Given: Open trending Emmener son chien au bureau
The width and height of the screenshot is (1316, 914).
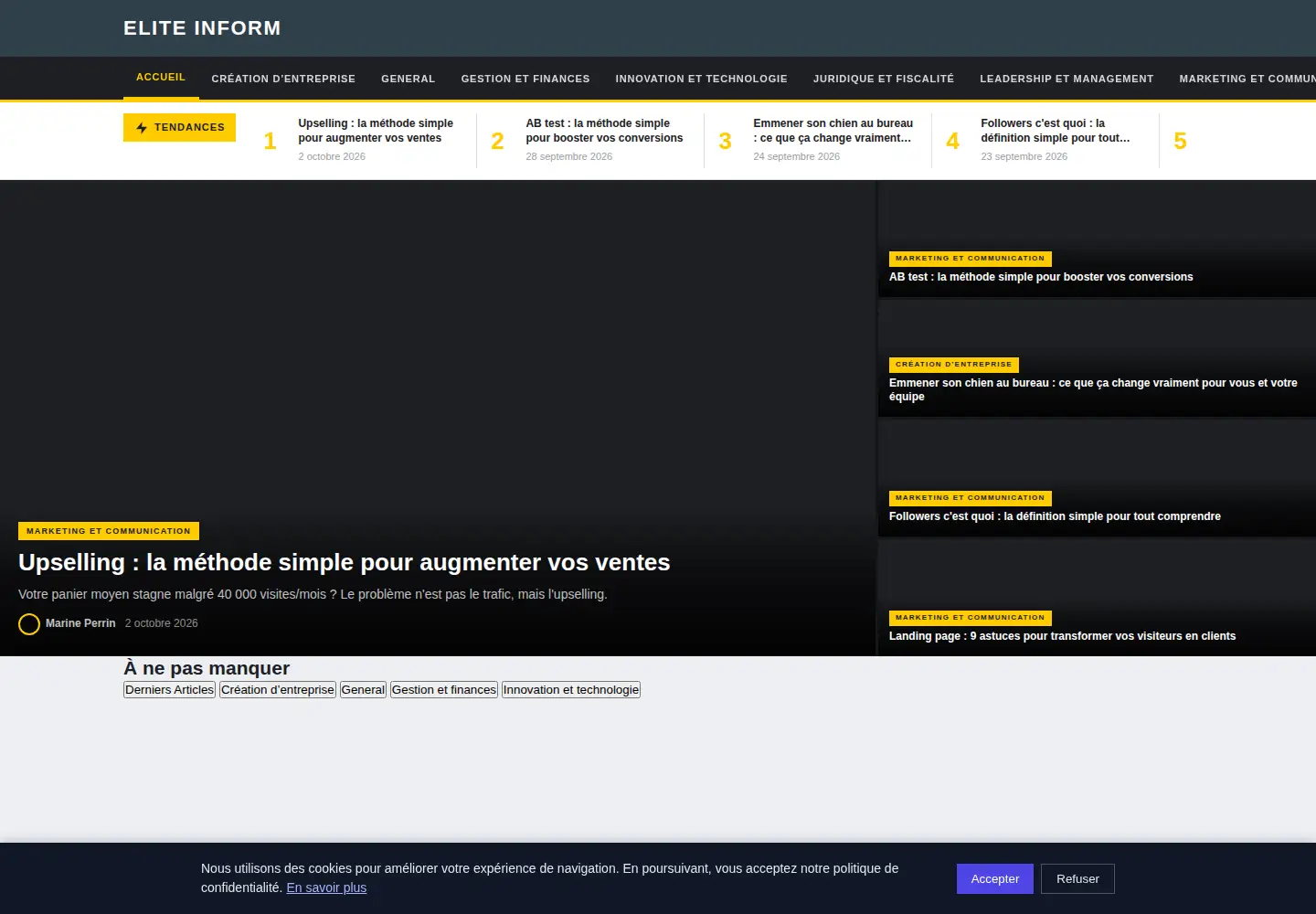Looking at the screenshot, I should pyautogui.click(x=833, y=131).
